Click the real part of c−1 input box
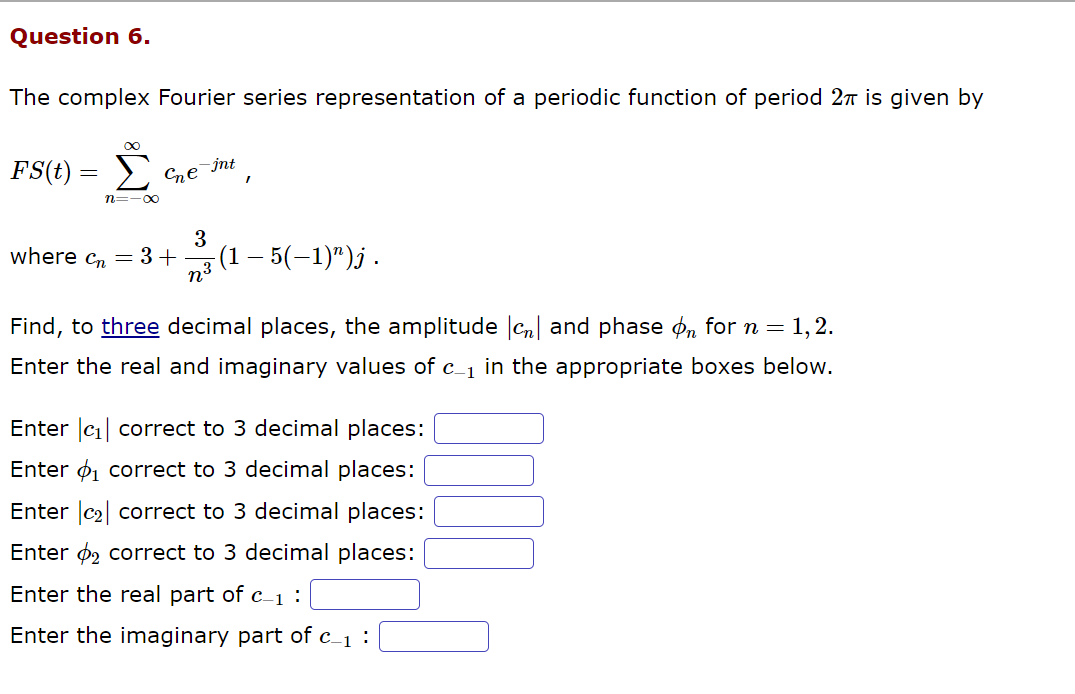The height and width of the screenshot is (694, 1075). [365, 594]
